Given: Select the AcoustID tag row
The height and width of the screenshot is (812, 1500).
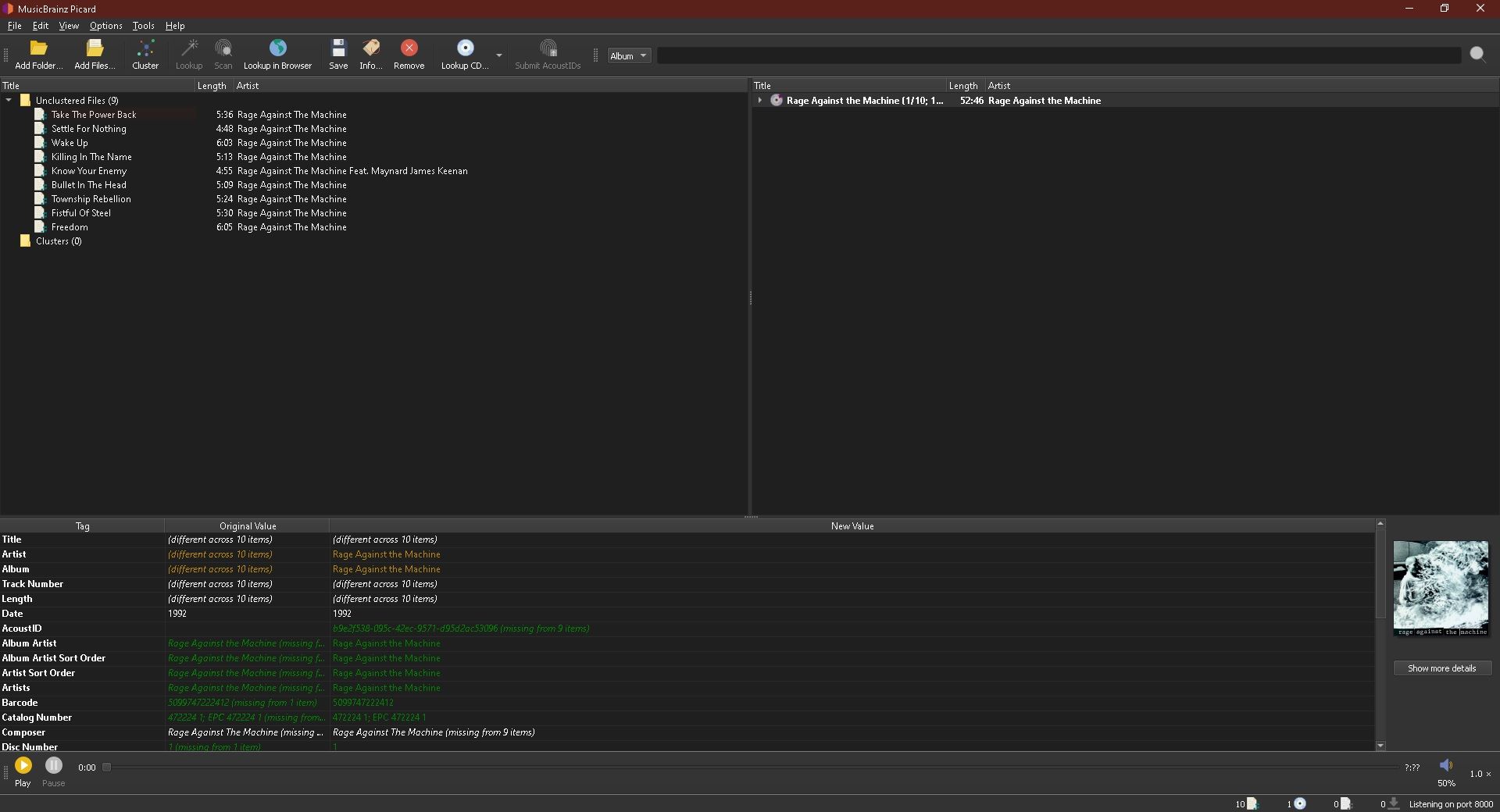Looking at the screenshot, I should click(x=687, y=629).
